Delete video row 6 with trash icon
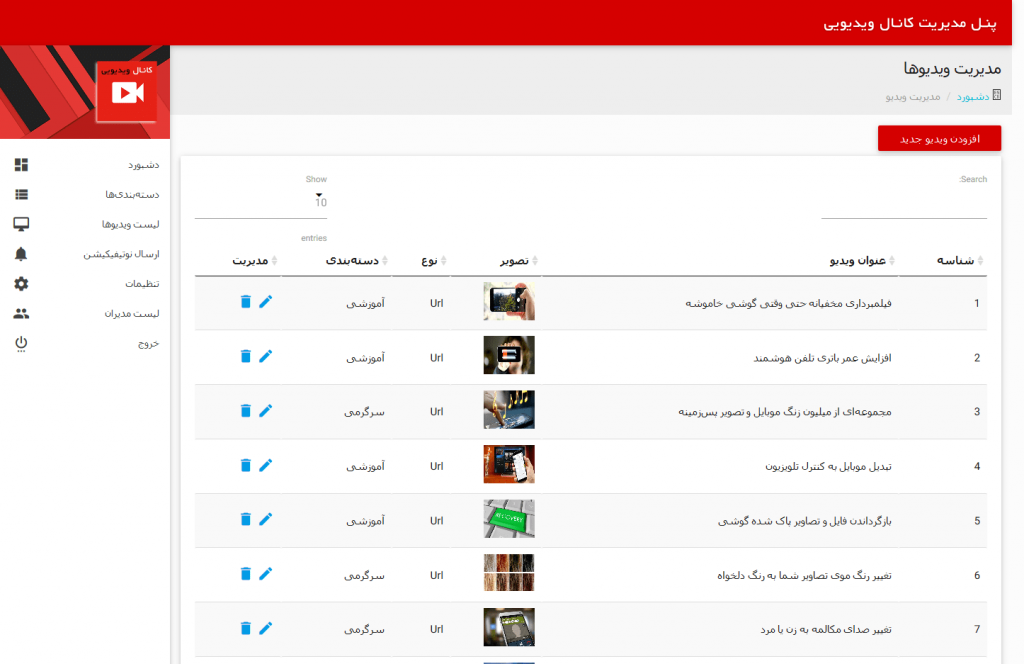This screenshot has width=1024, height=664. (x=246, y=574)
